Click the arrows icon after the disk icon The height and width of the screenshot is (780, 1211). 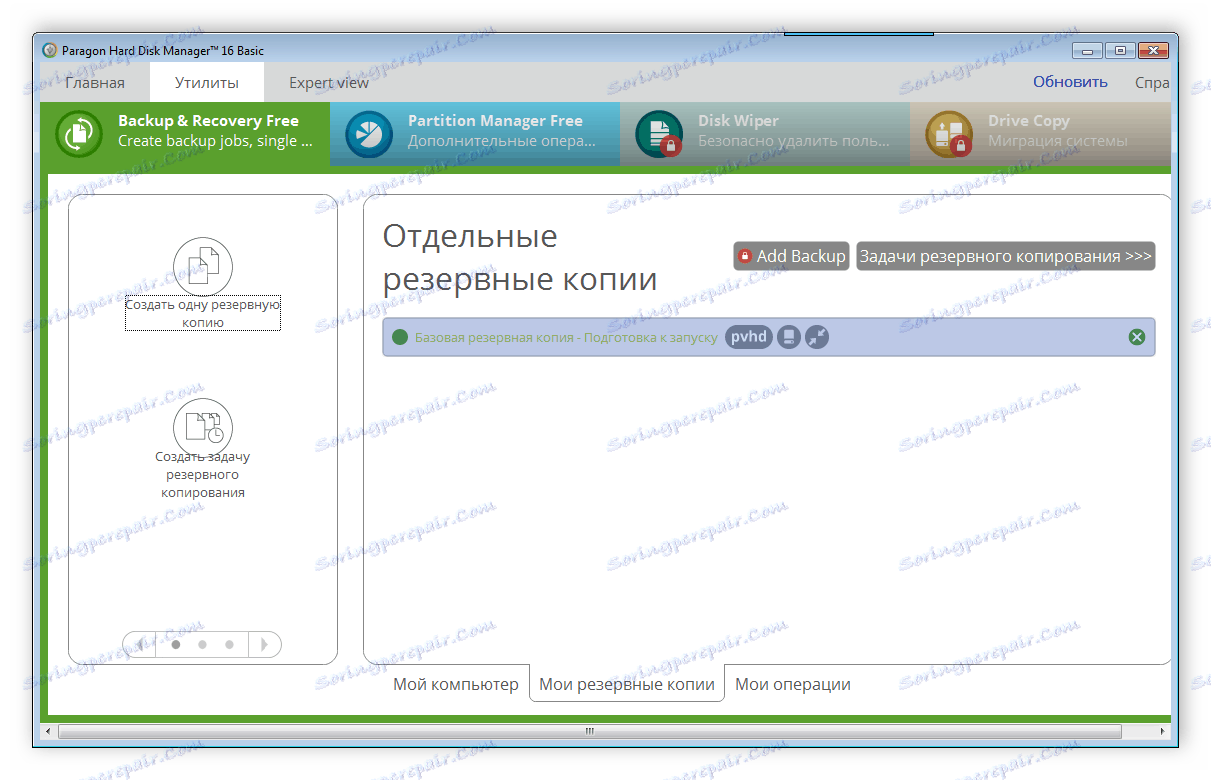click(x=817, y=337)
